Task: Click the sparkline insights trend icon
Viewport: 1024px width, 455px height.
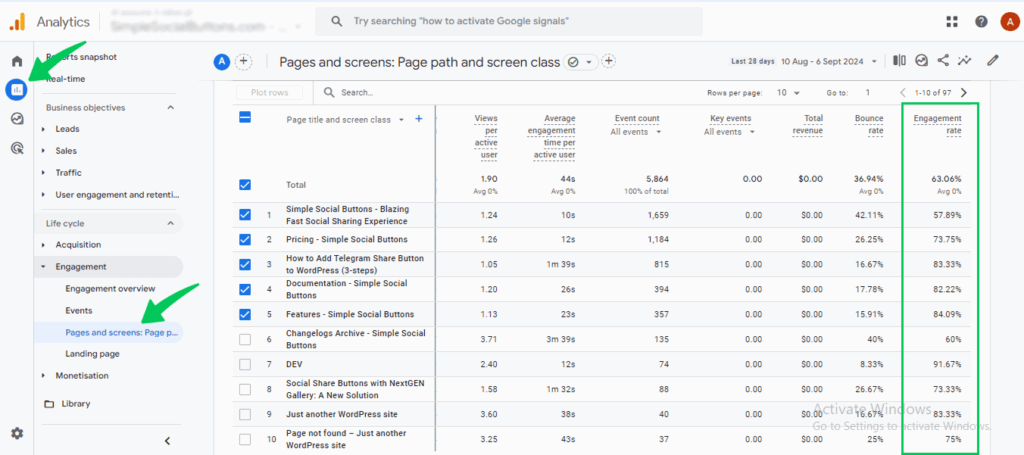Action: 965,61
